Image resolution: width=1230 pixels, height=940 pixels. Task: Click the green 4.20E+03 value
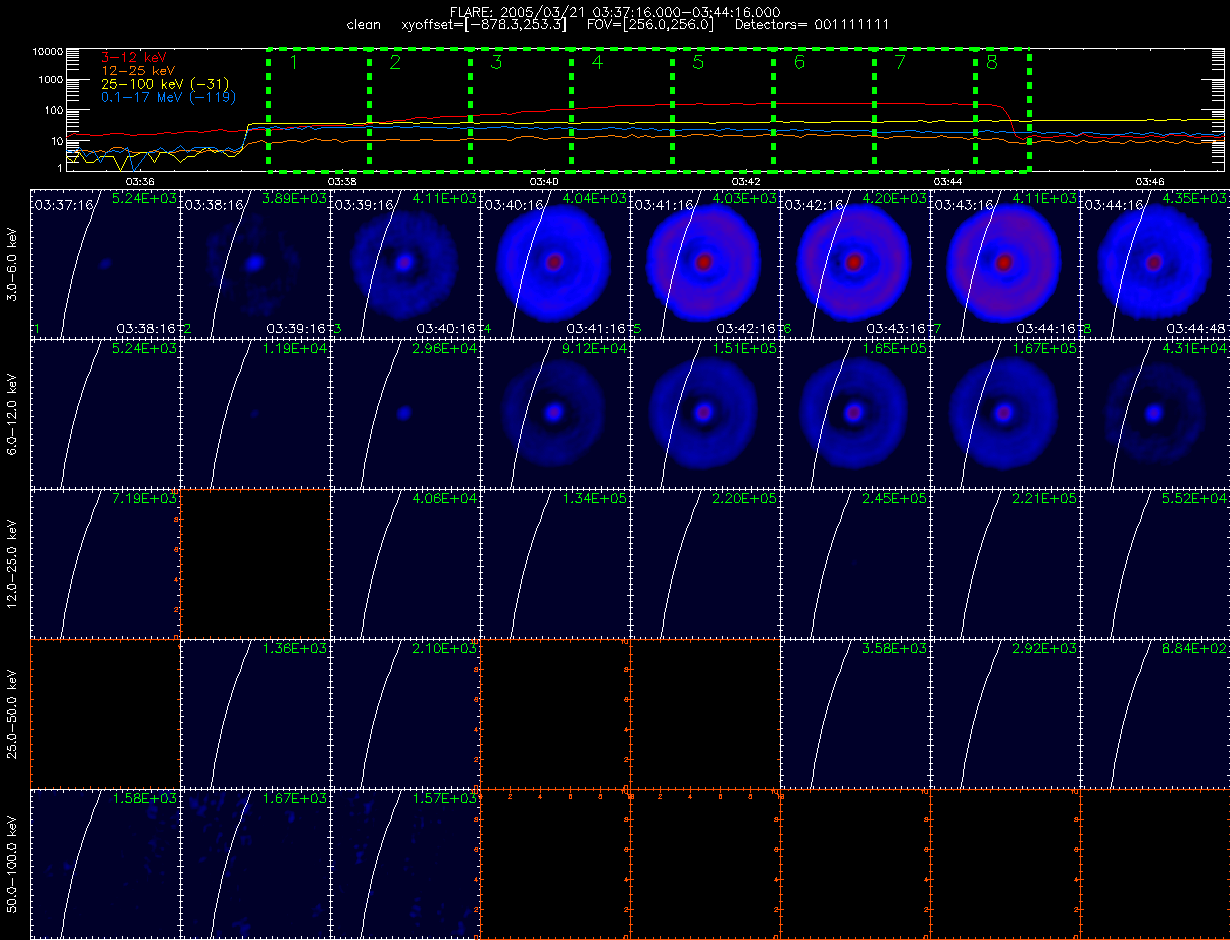pos(894,199)
